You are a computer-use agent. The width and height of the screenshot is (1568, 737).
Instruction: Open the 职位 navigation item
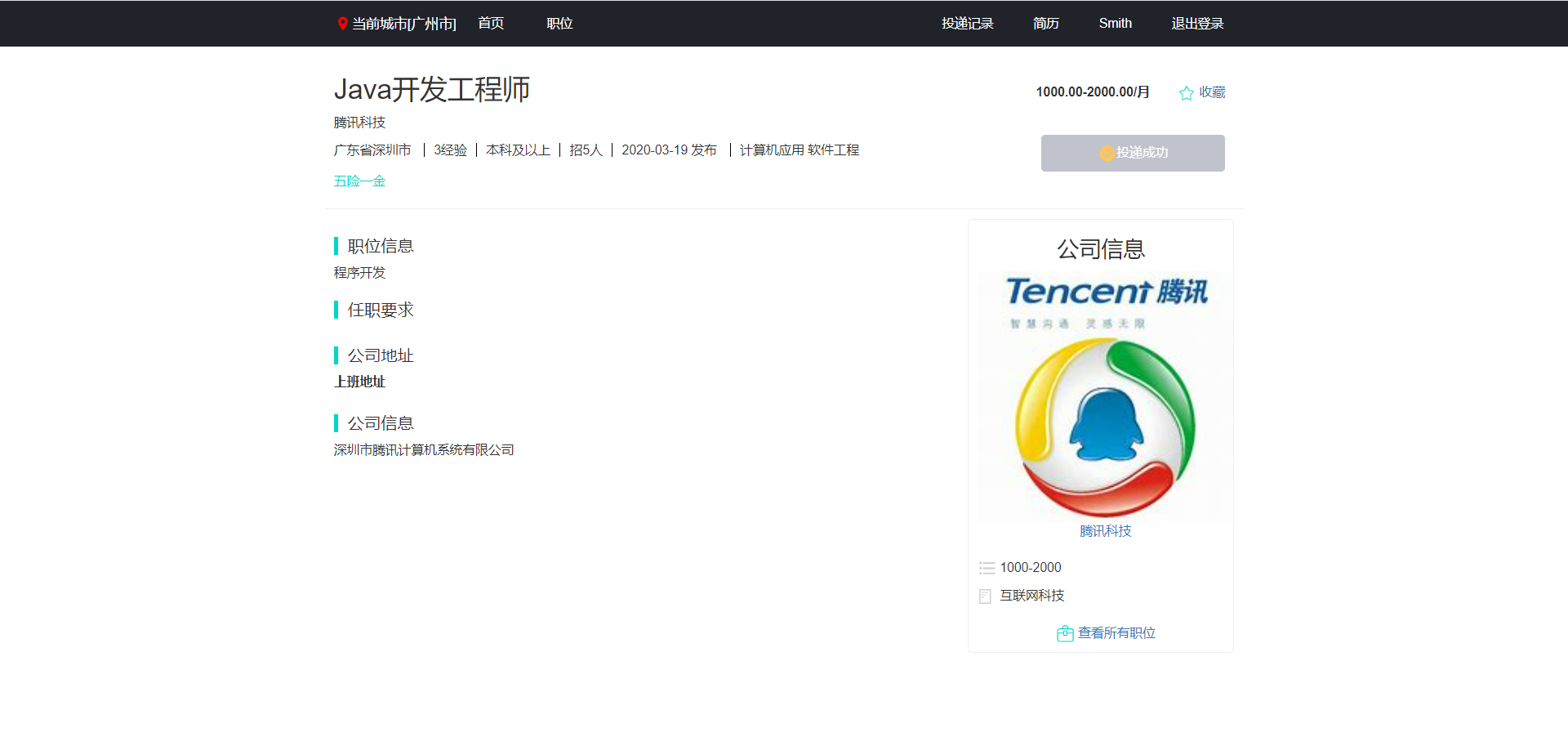click(559, 24)
